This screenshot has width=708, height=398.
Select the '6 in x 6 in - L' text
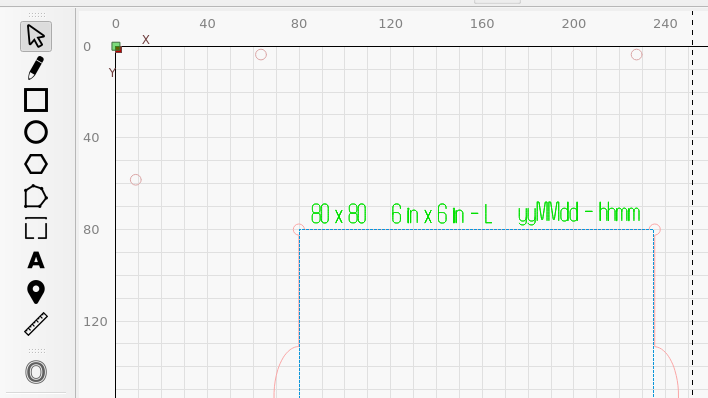tap(441, 214)
